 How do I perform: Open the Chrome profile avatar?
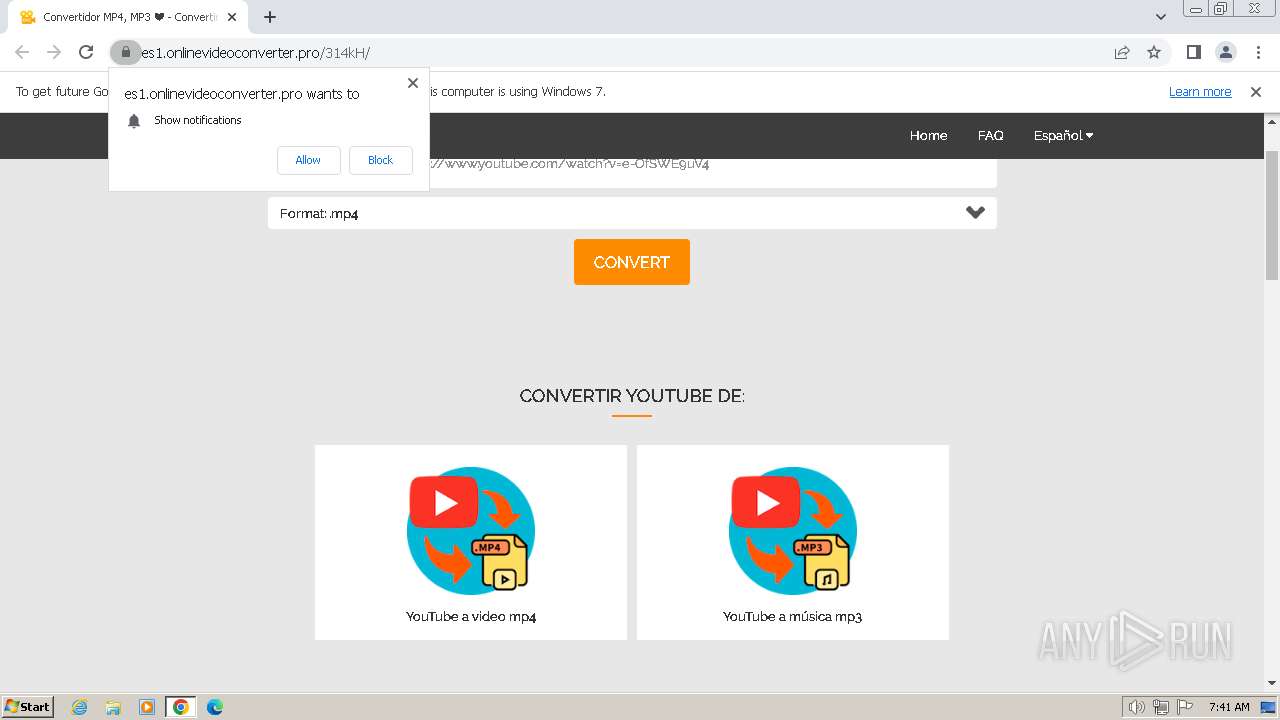(x=1225, y=52)
